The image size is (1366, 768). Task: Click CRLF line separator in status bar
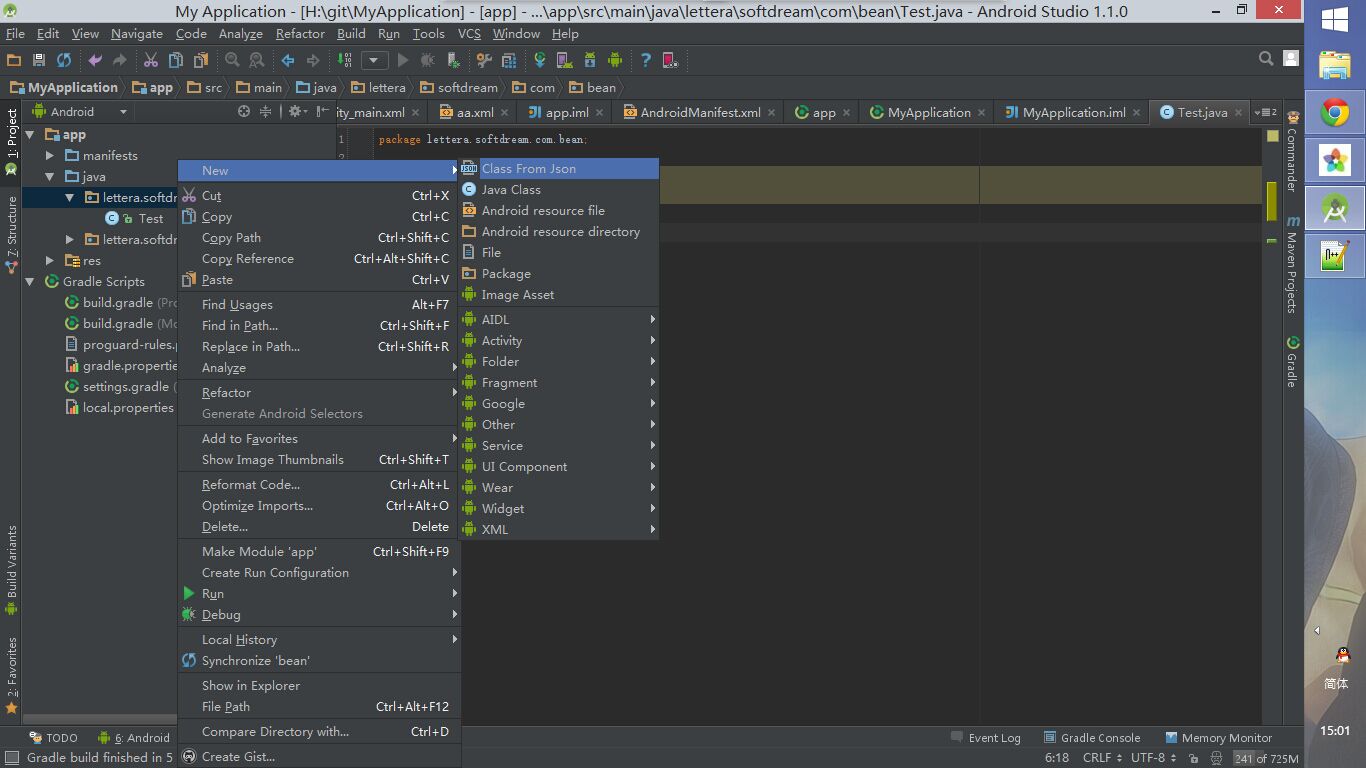(x=1103, y=758)
